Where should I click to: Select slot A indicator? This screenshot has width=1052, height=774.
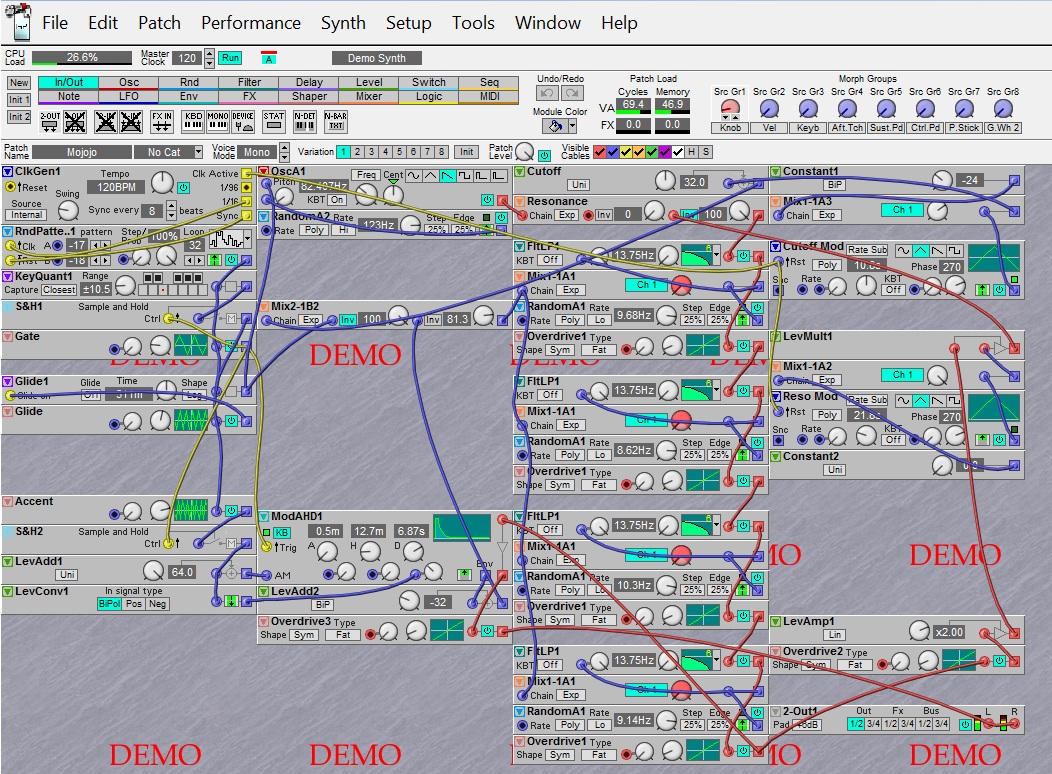pyautogui.click(x=268, y=58)
